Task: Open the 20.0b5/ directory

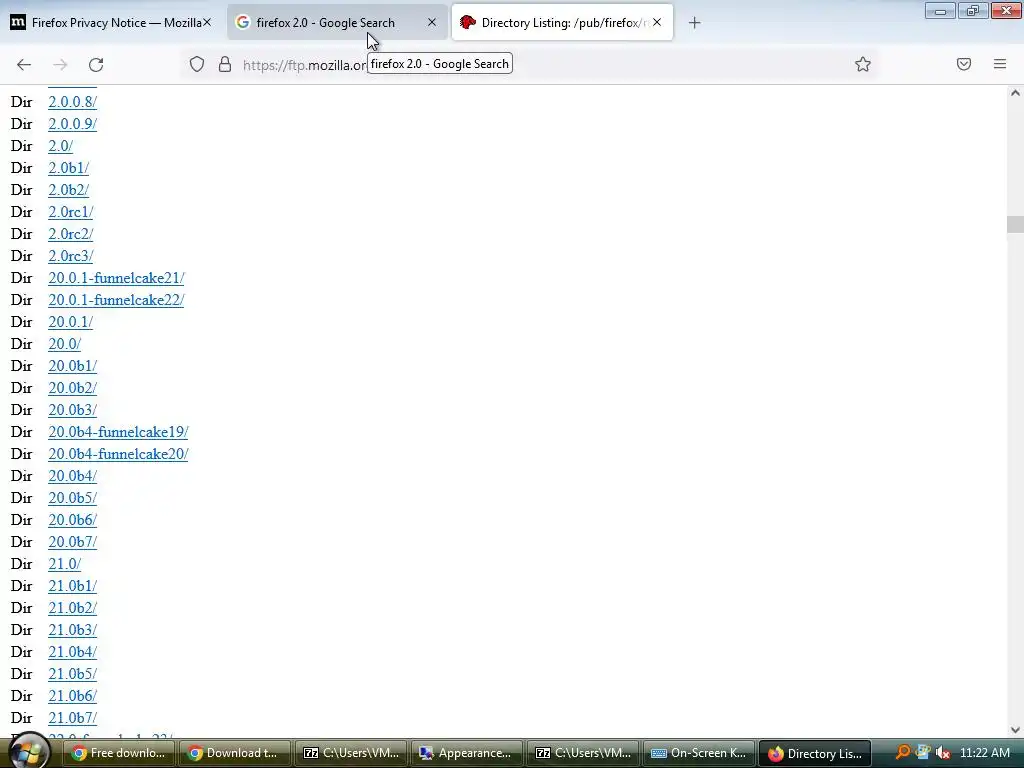Action: pos(72,498)
